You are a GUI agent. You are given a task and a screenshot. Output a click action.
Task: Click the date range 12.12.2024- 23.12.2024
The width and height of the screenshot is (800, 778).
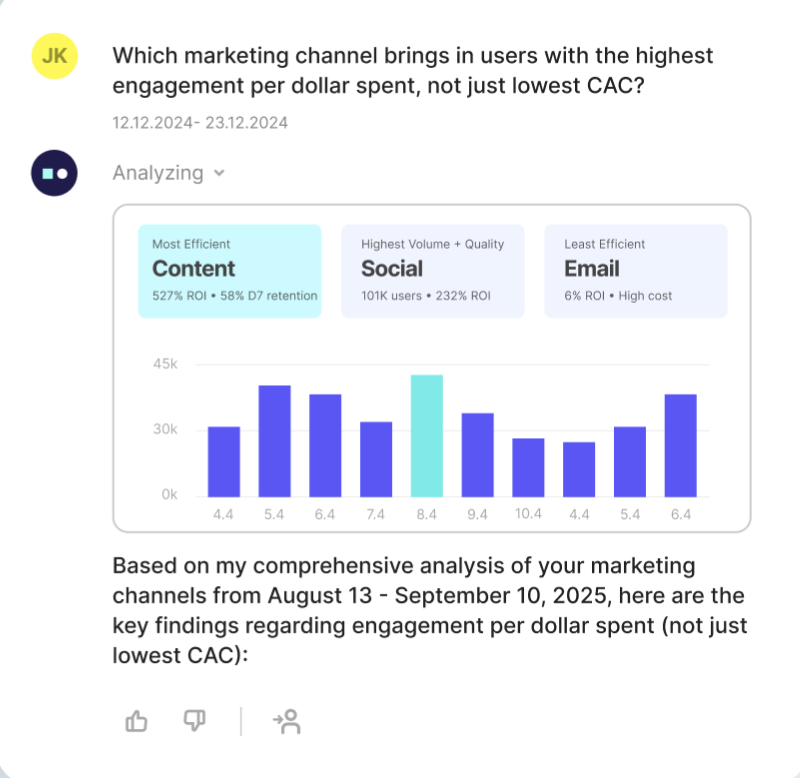click(200, 123)
